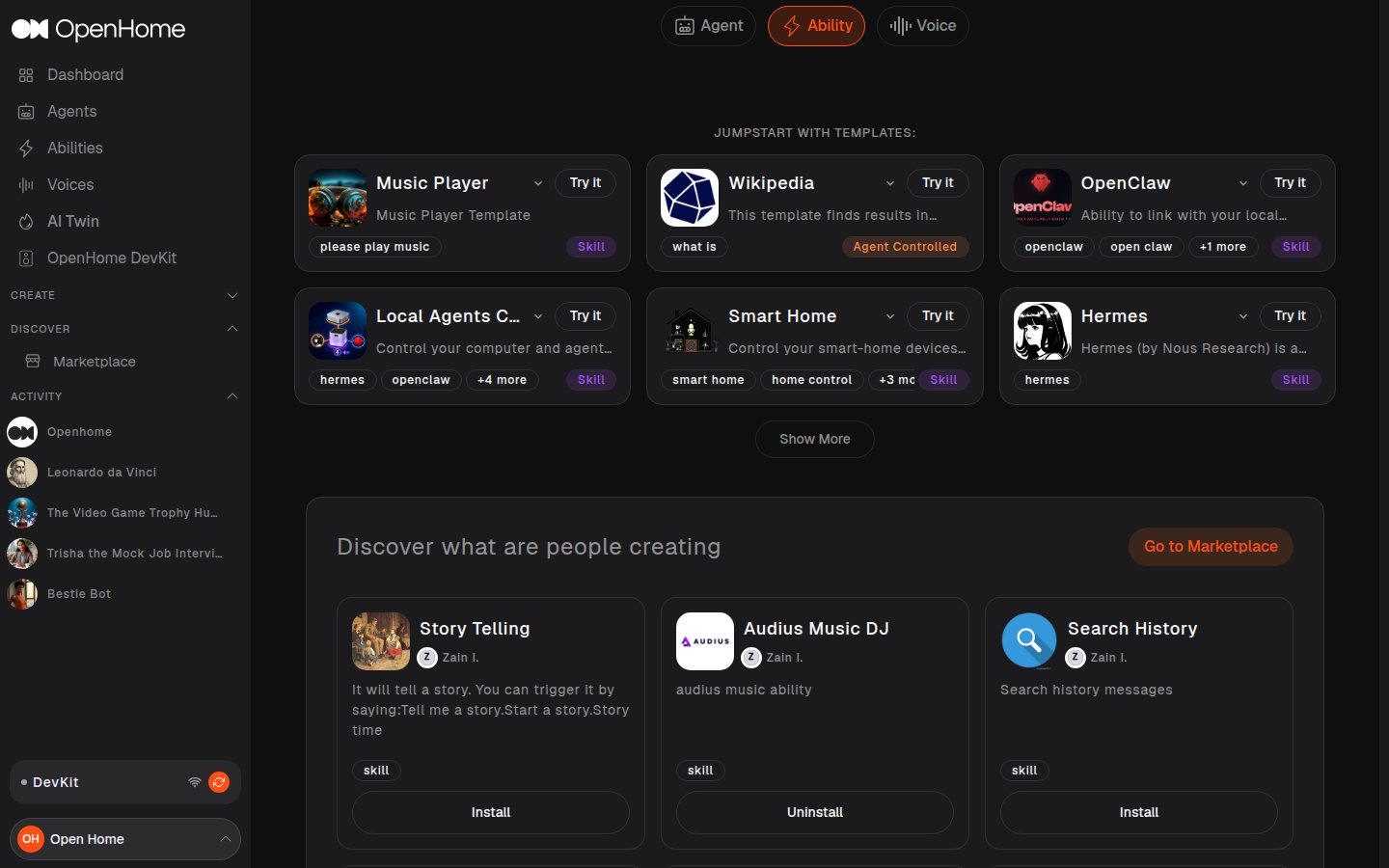Viewport: 1389px width, 868px height.
Task: Expand the Wikipedia template dropdown arrow
Action: (x=890, y=183)
